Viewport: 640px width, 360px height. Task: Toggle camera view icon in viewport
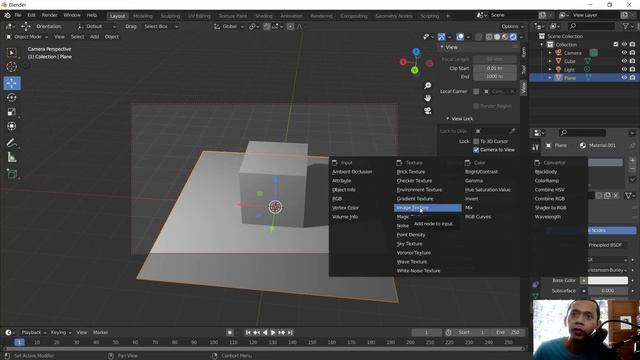[427, 111]
